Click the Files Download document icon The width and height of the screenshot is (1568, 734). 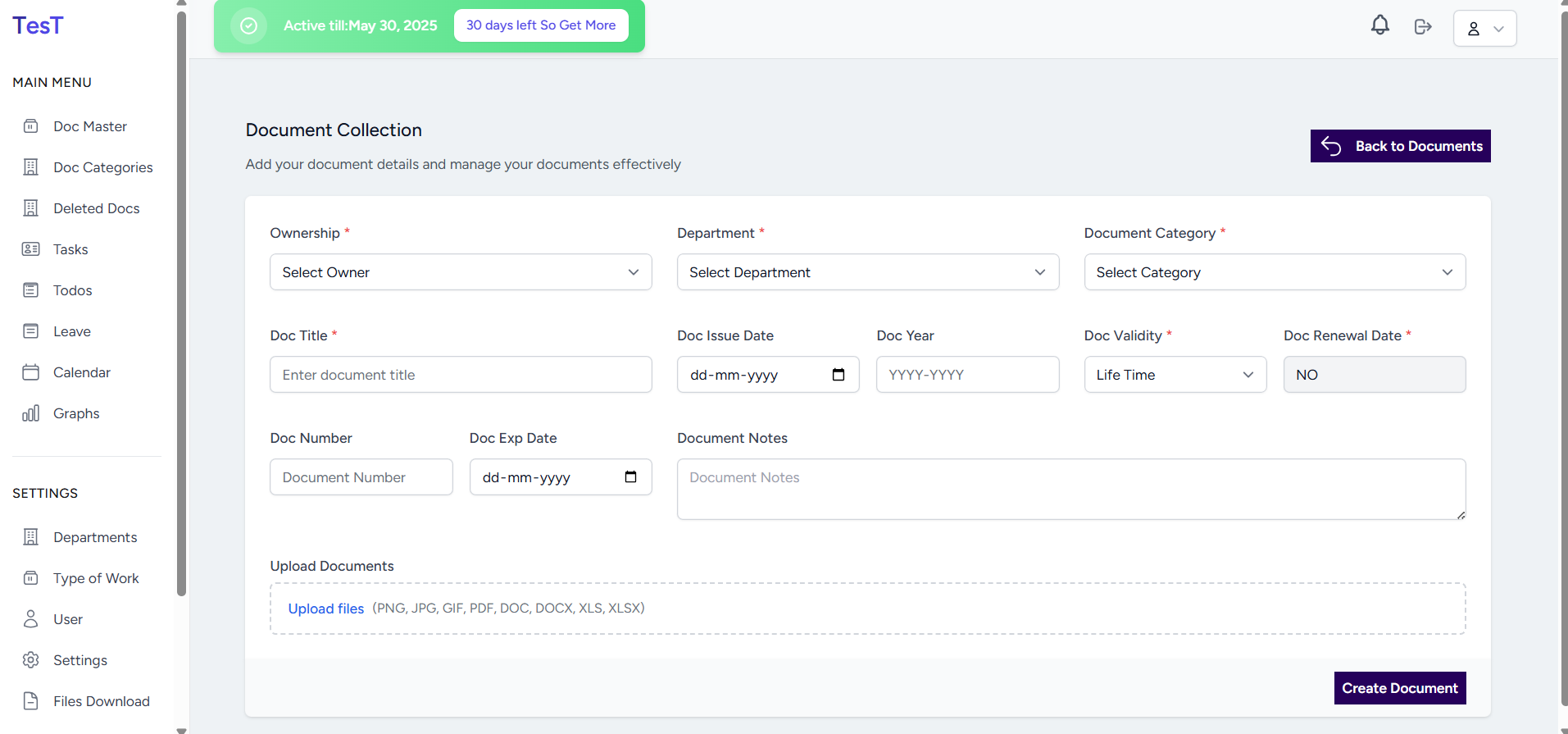point(30,701)
